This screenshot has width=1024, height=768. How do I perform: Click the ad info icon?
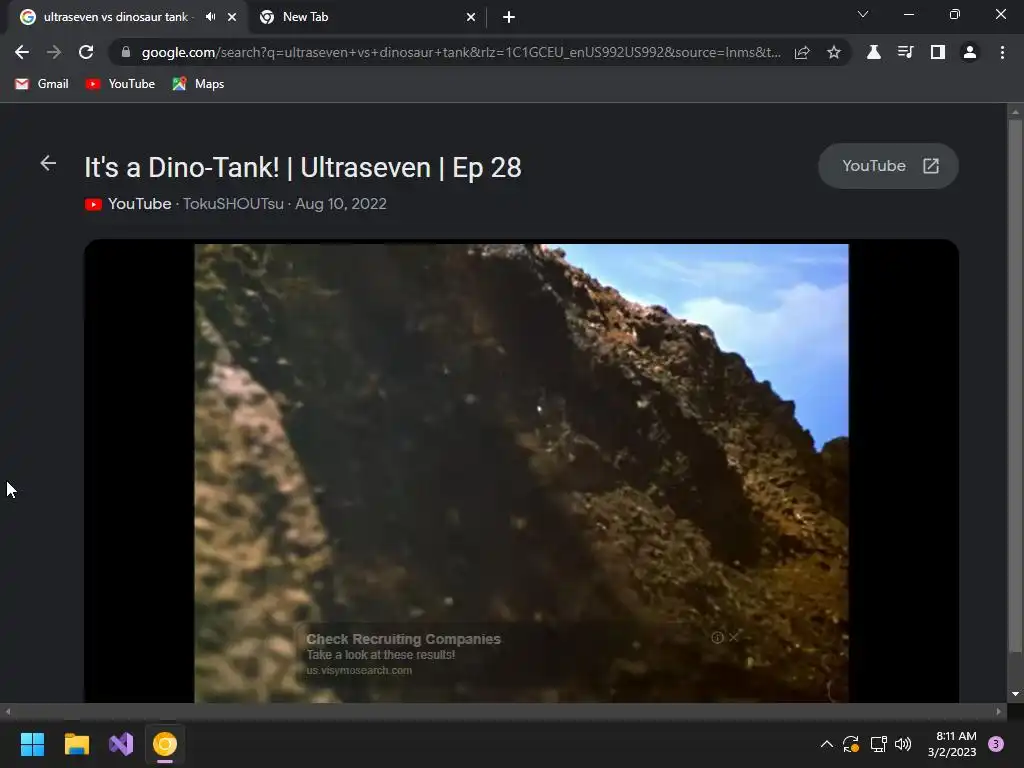717,637
